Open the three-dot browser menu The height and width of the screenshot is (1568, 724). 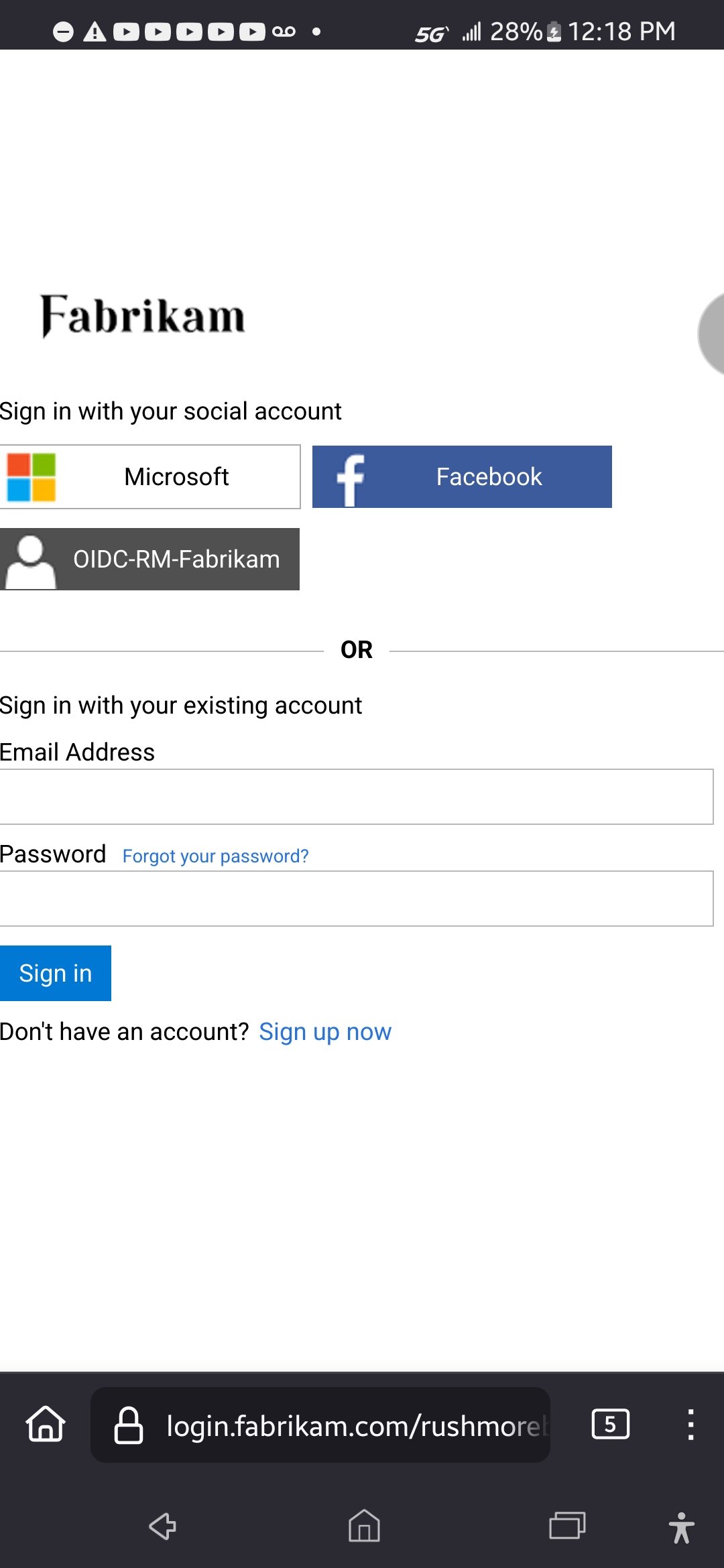pos(690,1424)
